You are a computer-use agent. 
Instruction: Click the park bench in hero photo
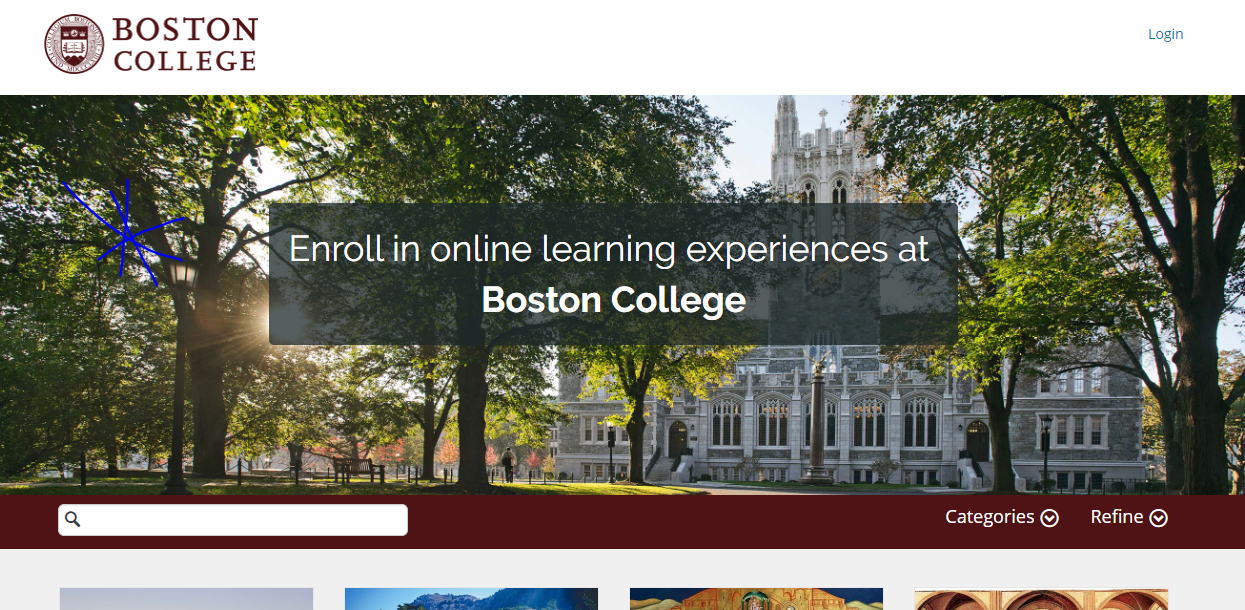click(359, 470)
